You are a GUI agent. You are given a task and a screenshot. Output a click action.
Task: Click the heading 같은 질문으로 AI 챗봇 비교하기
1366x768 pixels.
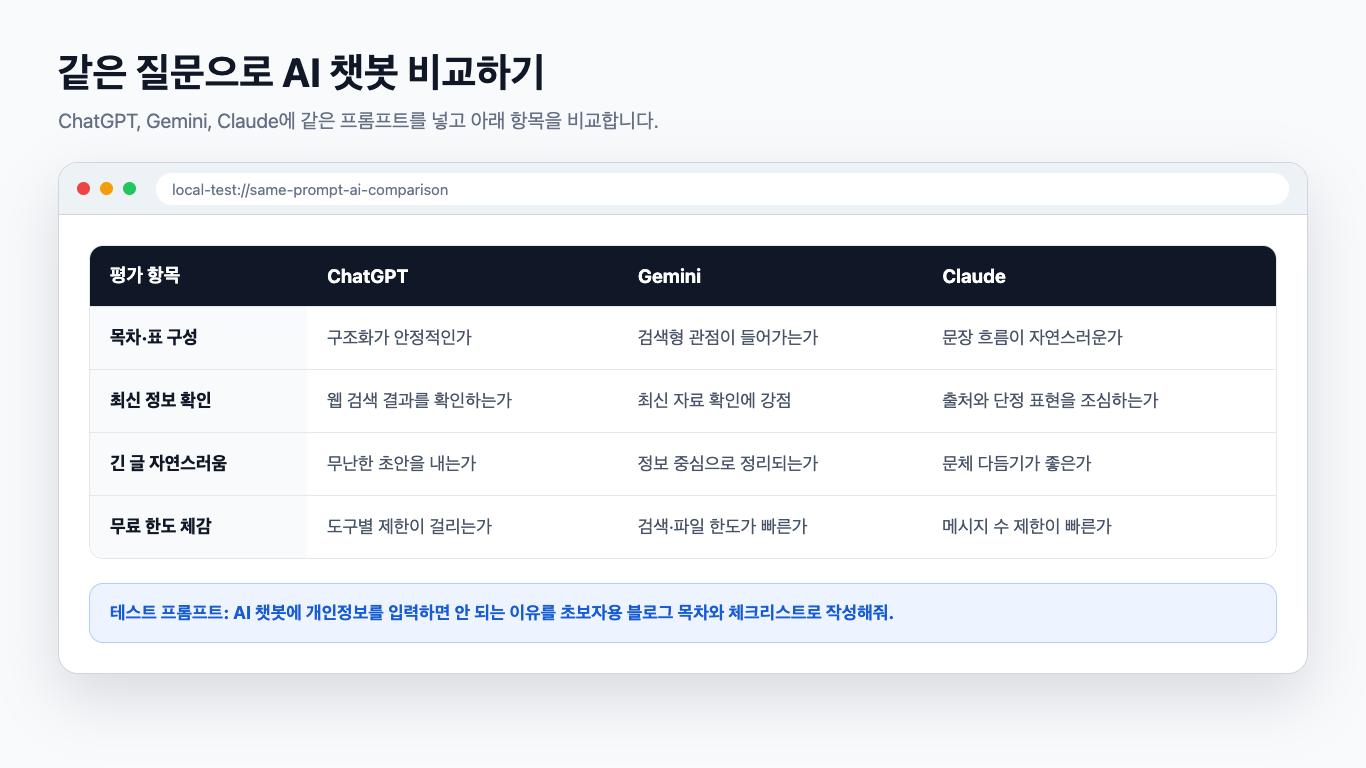(x=301, y=73)
